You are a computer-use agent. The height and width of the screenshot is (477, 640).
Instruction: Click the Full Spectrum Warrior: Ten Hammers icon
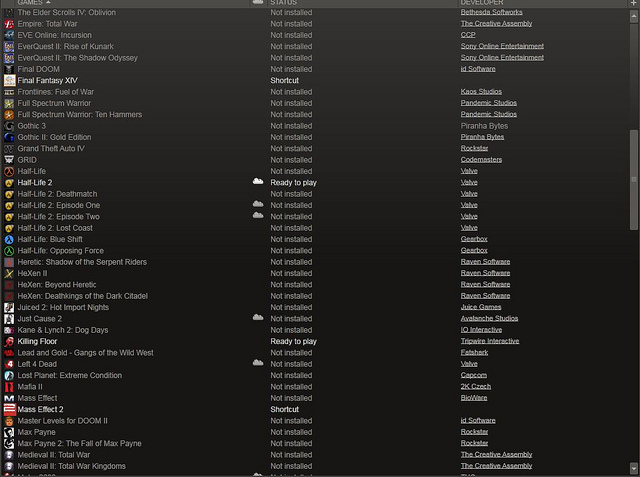[9, 115]
